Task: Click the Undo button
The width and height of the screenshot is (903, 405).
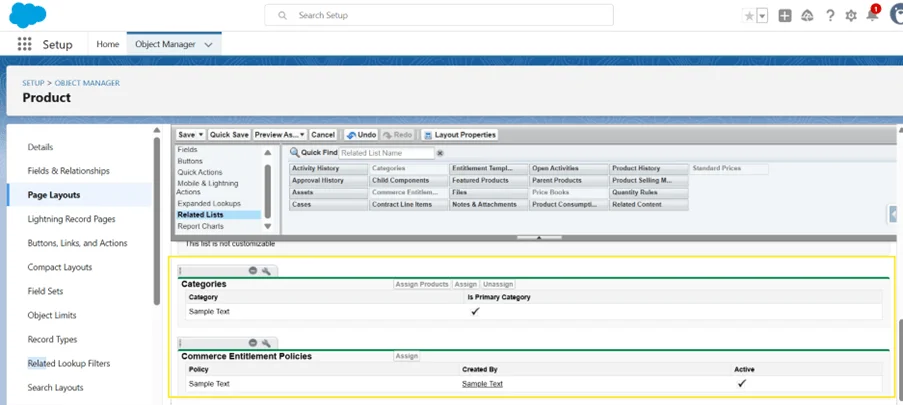Action: [x=361, y=134]
